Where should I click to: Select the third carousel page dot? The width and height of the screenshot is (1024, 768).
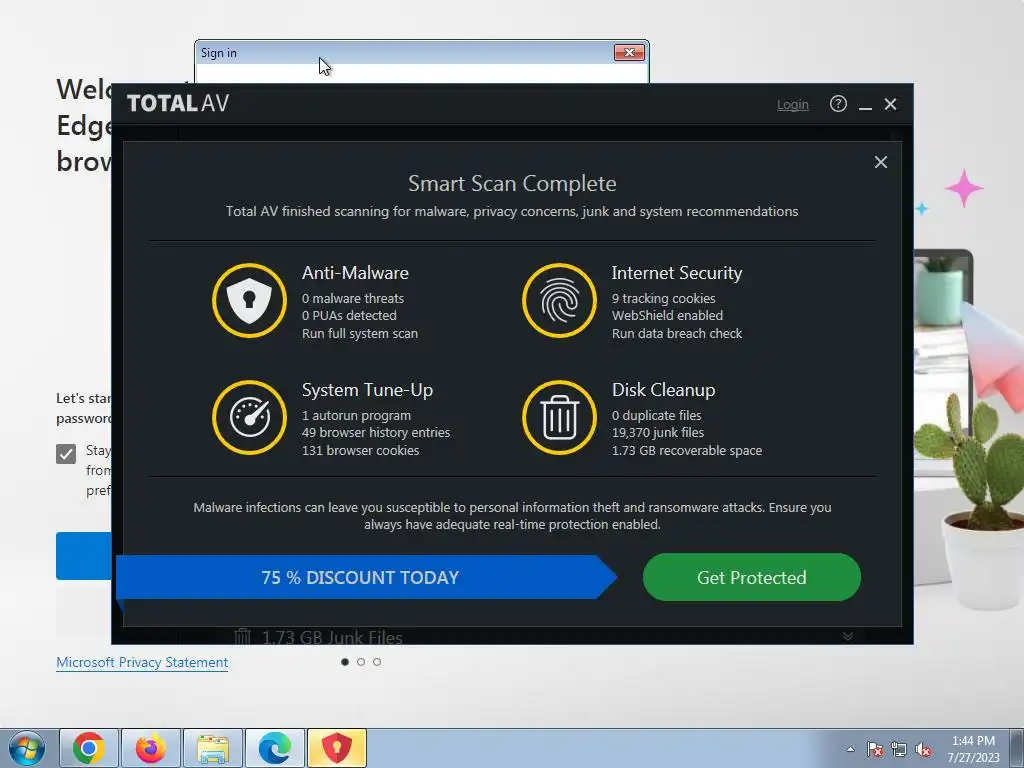[377, 662]
